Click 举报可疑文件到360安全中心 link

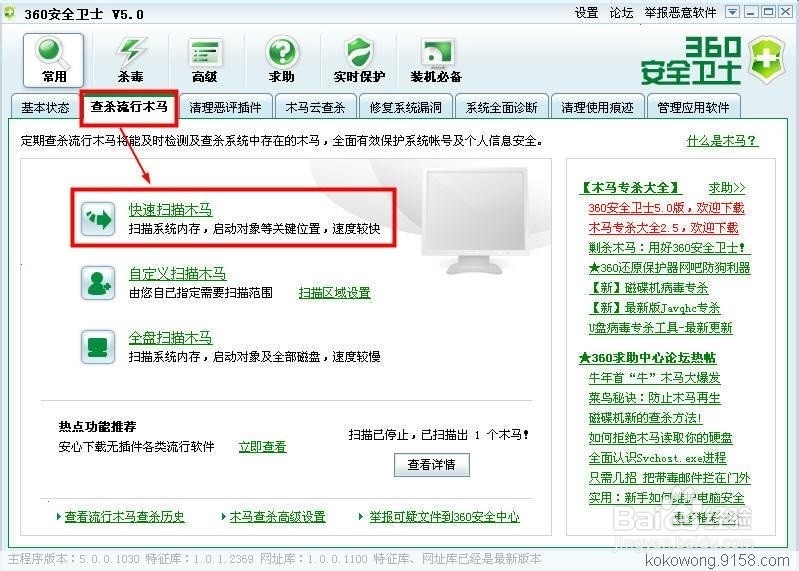click(444, 516)
